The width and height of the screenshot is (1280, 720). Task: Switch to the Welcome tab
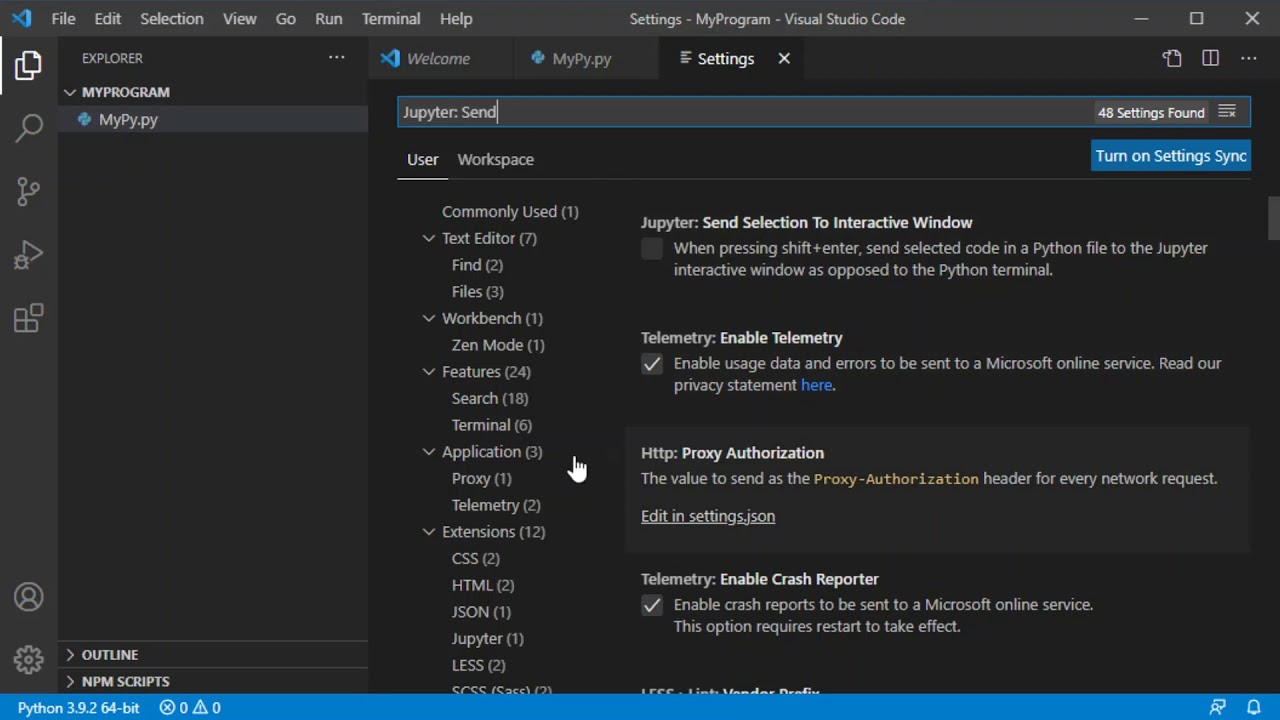click(x=440, y=59)
